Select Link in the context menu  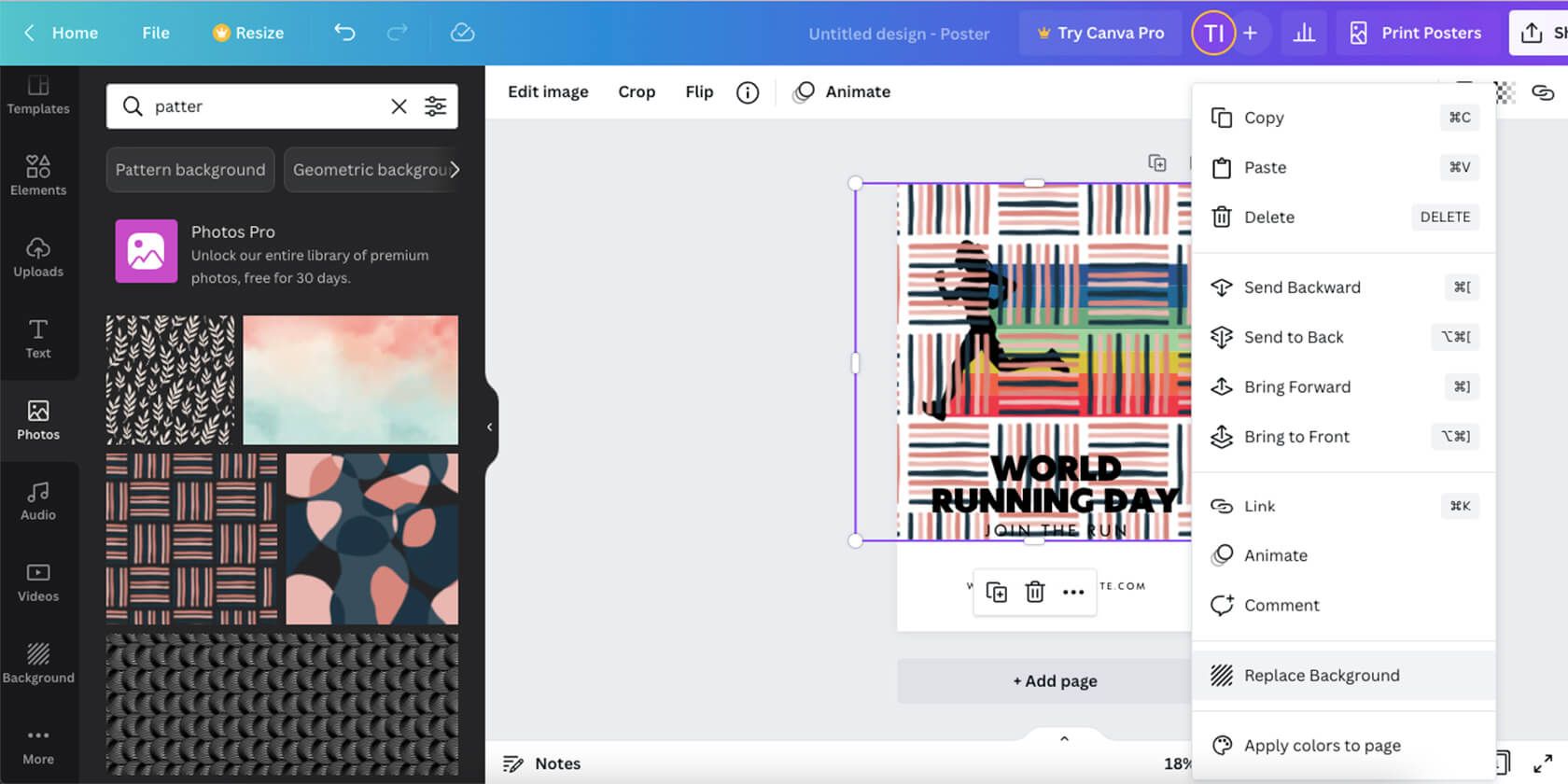point(1344,506)
